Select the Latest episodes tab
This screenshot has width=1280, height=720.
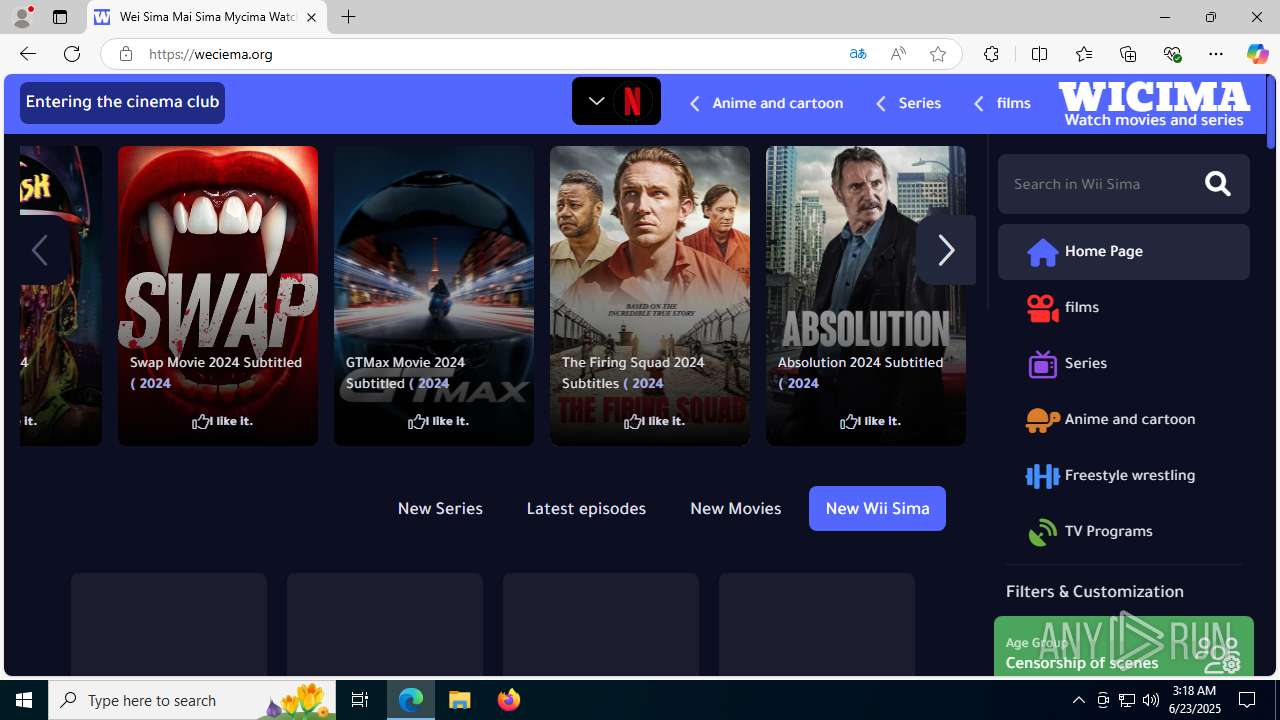586,508
